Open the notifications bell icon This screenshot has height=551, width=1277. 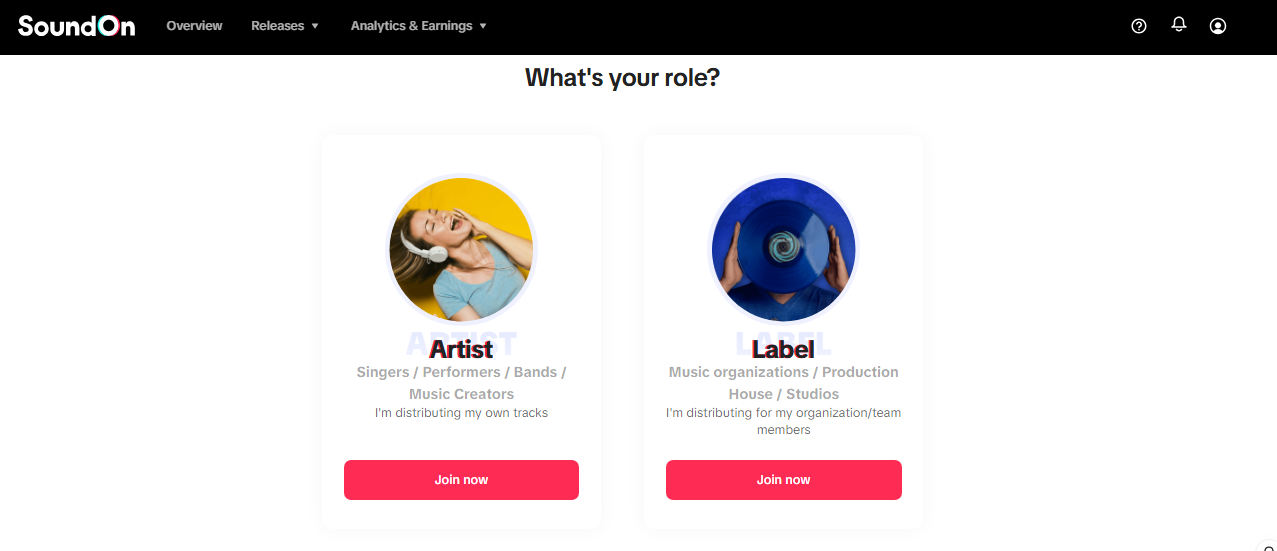1179,25
